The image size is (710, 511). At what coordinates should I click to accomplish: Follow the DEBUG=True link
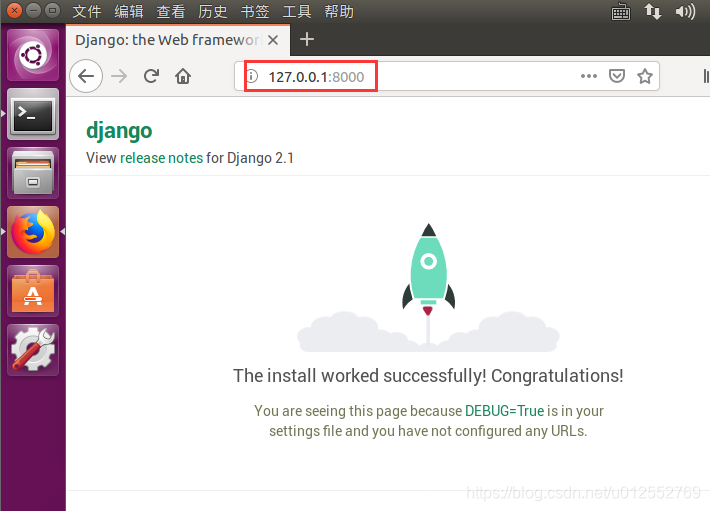[504, 411]
